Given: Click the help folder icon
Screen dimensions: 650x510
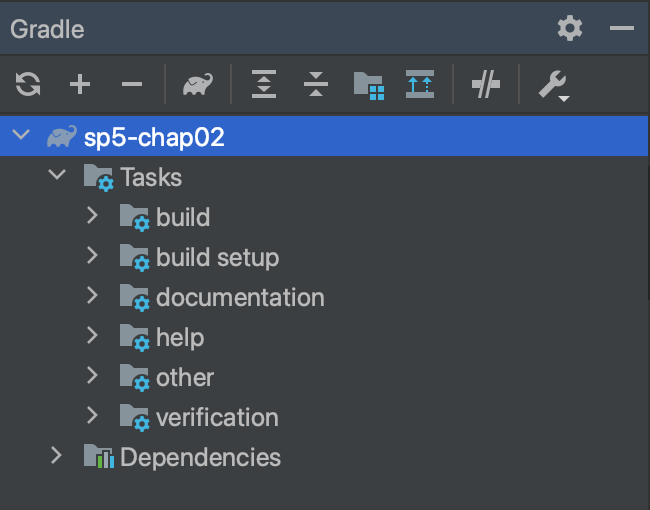Looking at the screenshot, I should (x=134, y=338).
